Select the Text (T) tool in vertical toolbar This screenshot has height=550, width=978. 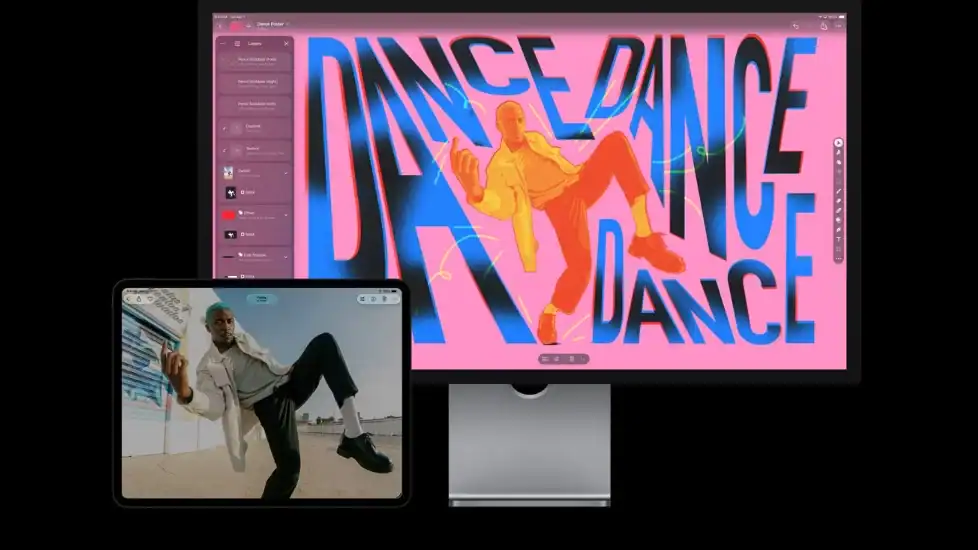tap(838, 239)
